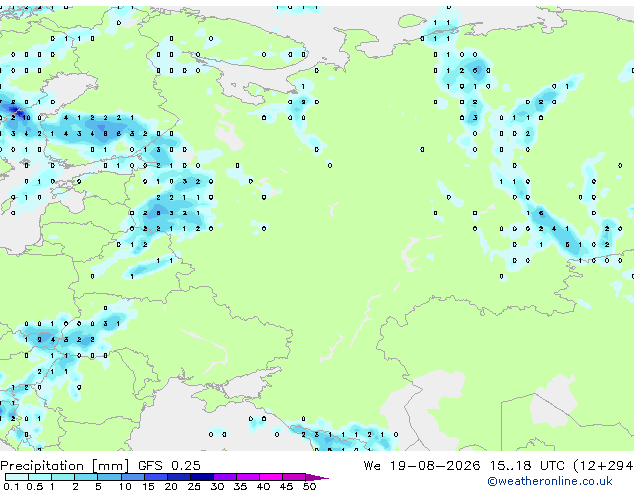Click the legend swatch between 5 and 10
Screen dimensions: 634x490
click(x=109, y=477)
